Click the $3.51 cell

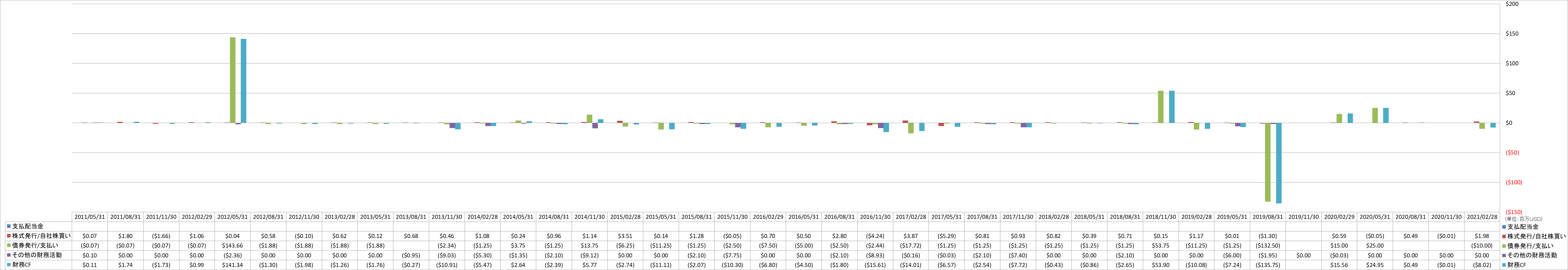point(625,236)
